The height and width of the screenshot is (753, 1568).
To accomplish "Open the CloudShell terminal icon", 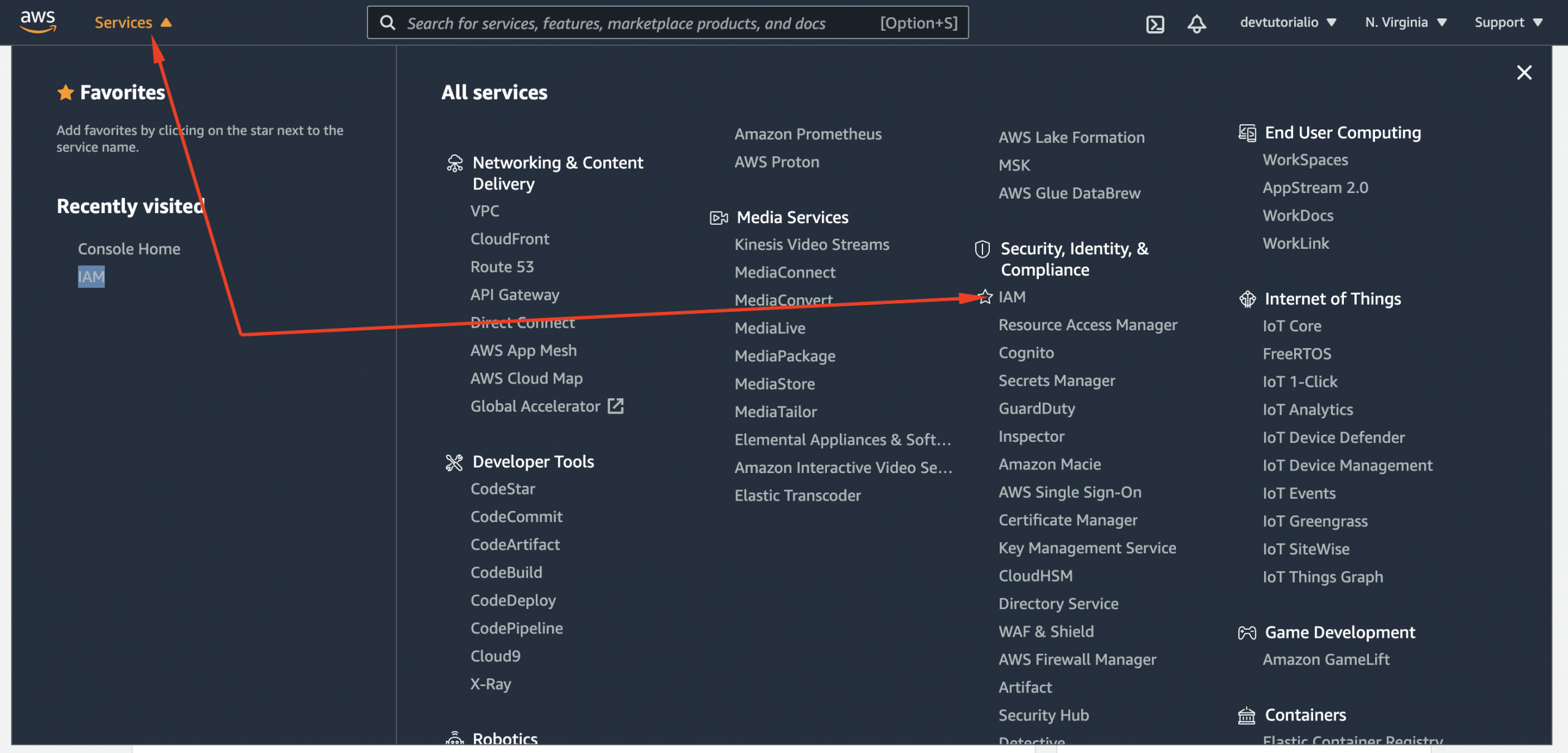I will click(x=1155, y=23).
